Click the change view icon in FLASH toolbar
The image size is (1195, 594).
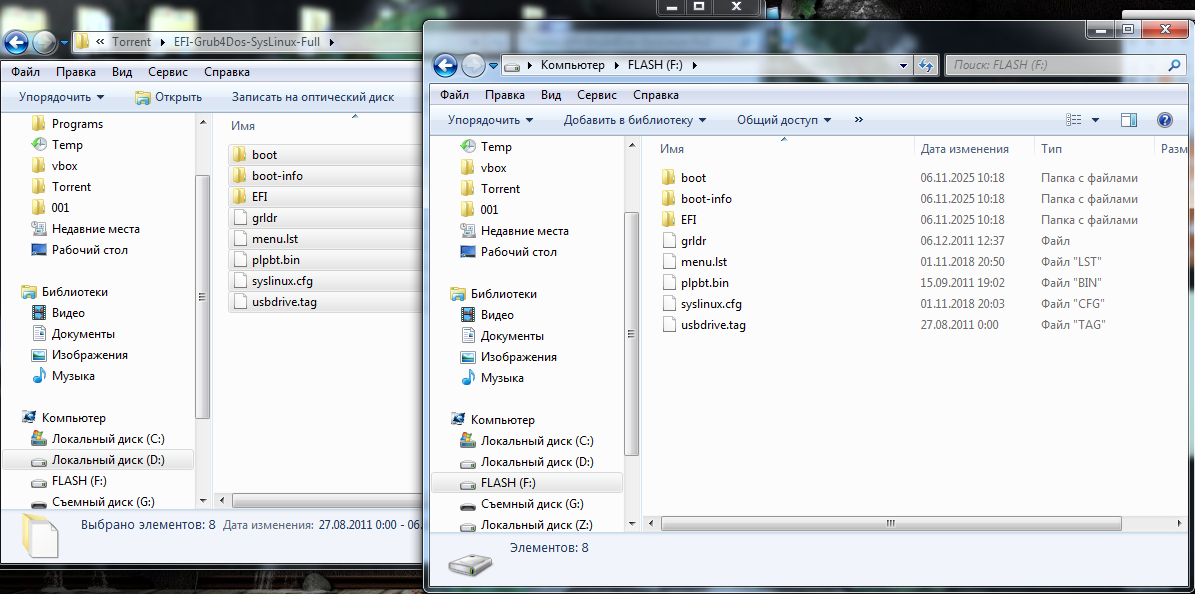[x=1075, y=120]
